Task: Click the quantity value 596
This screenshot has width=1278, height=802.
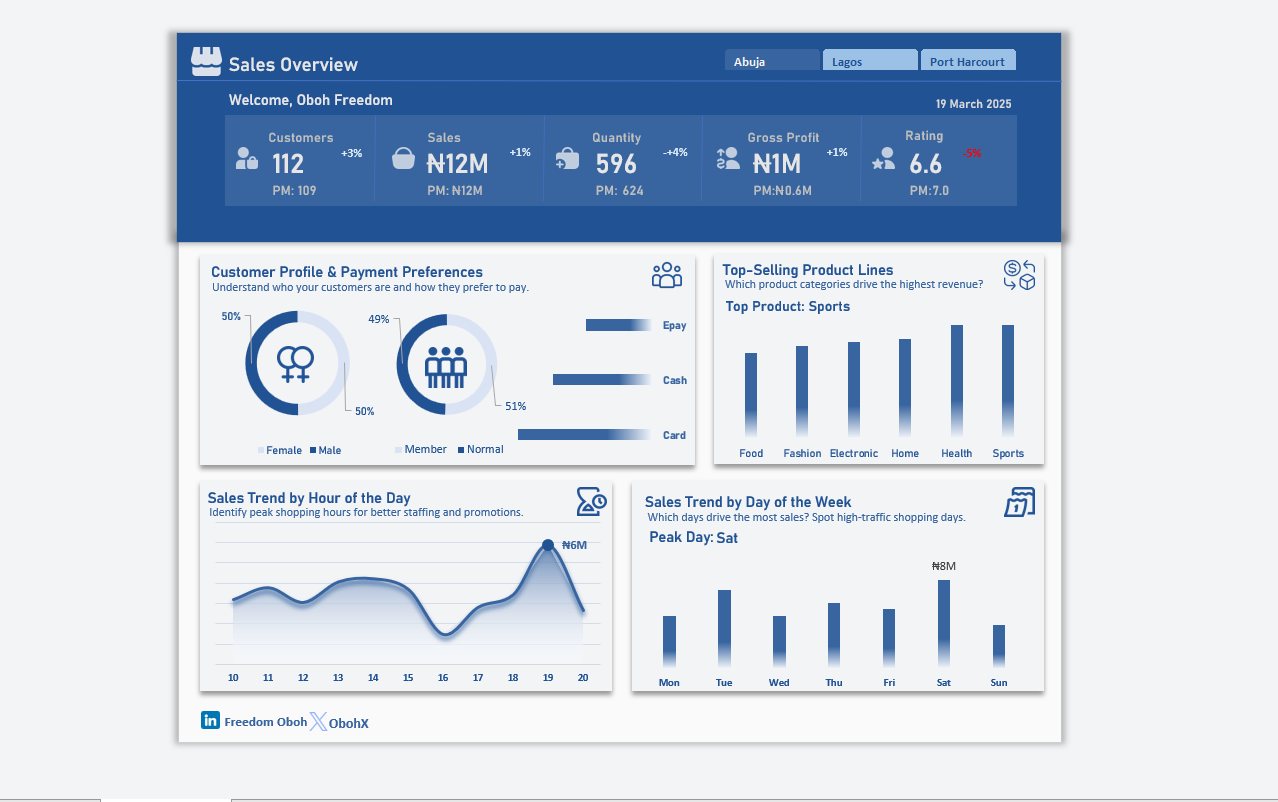Action: click(616, 164)
